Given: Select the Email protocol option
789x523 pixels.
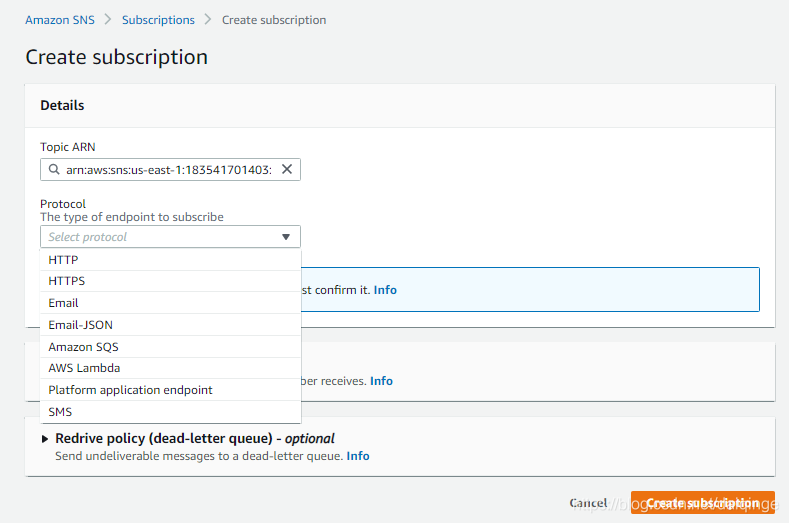Looking at the screenshot, I should 170,303.
